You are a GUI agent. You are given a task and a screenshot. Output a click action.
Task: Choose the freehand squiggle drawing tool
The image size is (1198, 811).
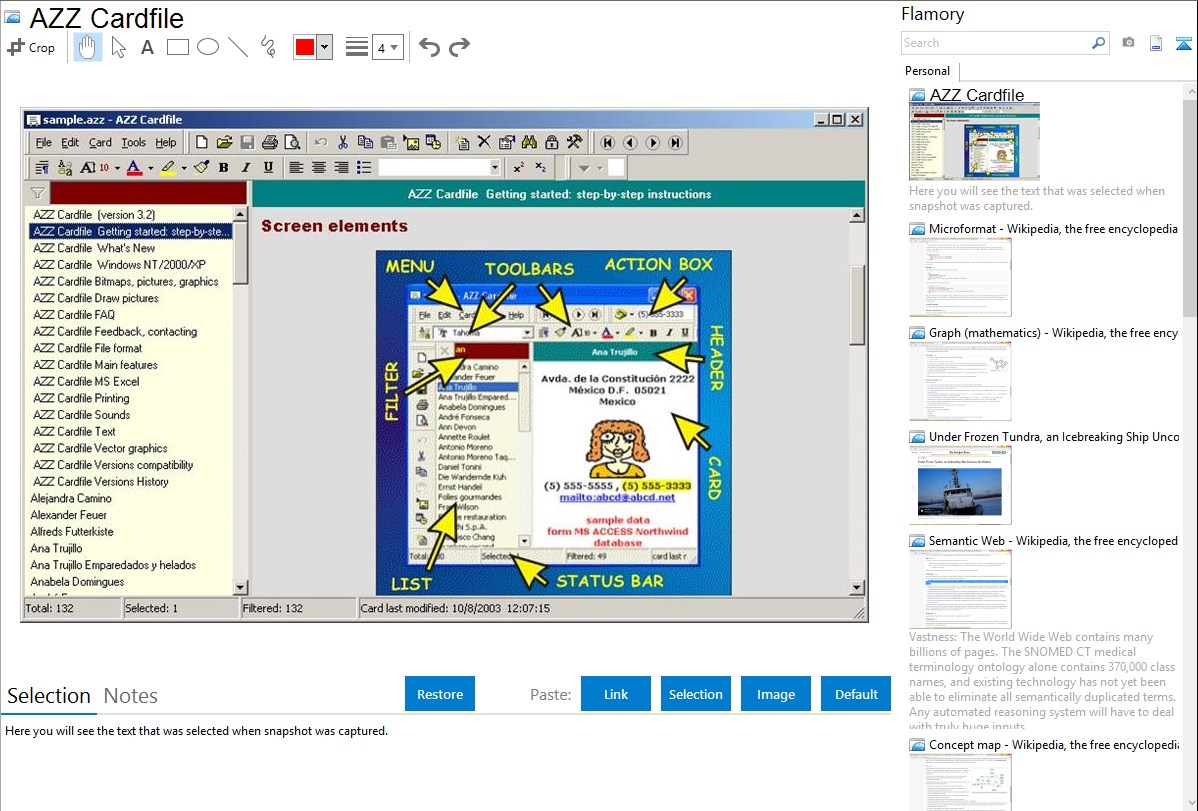click(268, 47)
